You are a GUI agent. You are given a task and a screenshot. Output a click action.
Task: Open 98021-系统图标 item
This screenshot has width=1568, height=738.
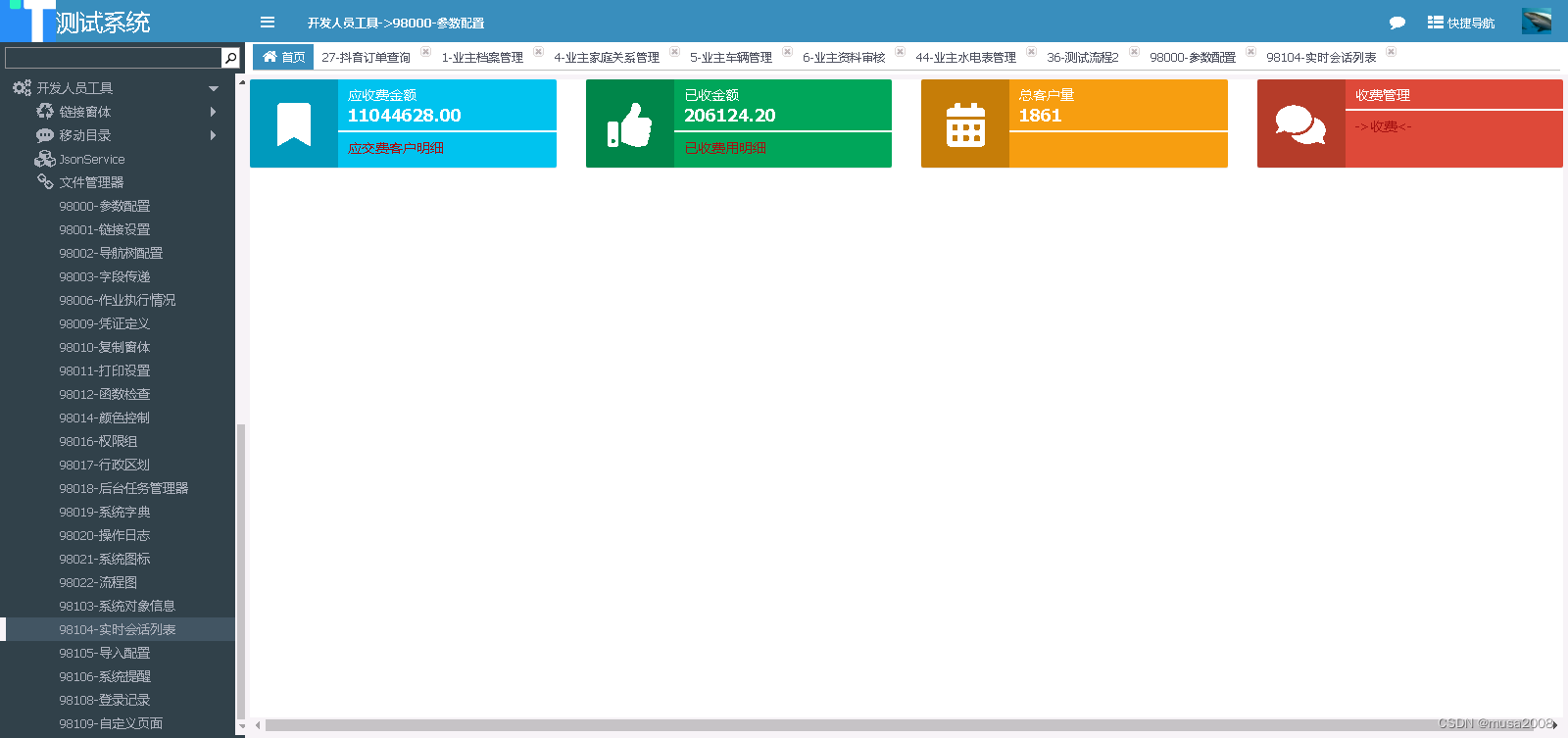click(105, 559)
